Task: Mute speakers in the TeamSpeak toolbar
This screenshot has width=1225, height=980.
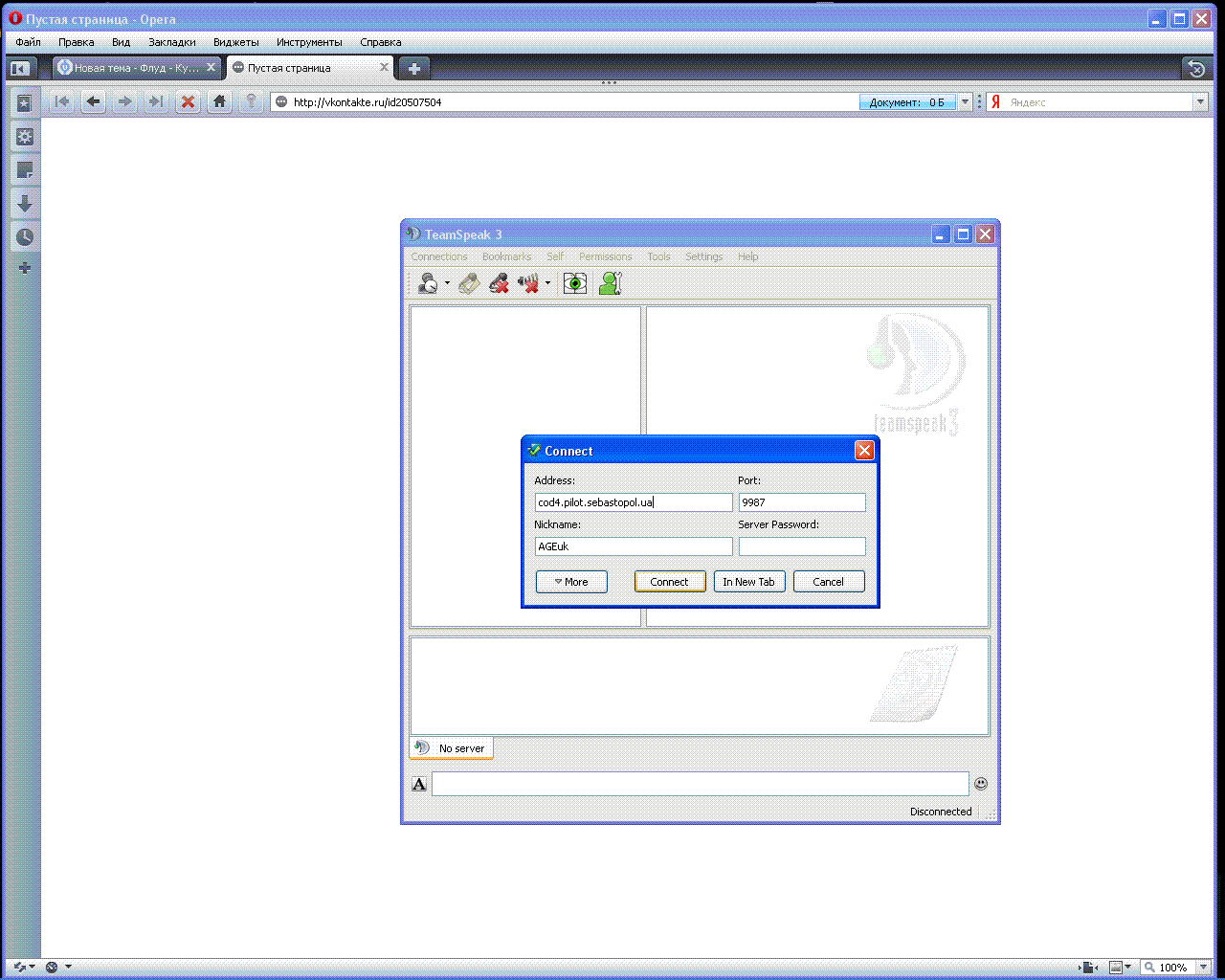Action: coord(528,283)
